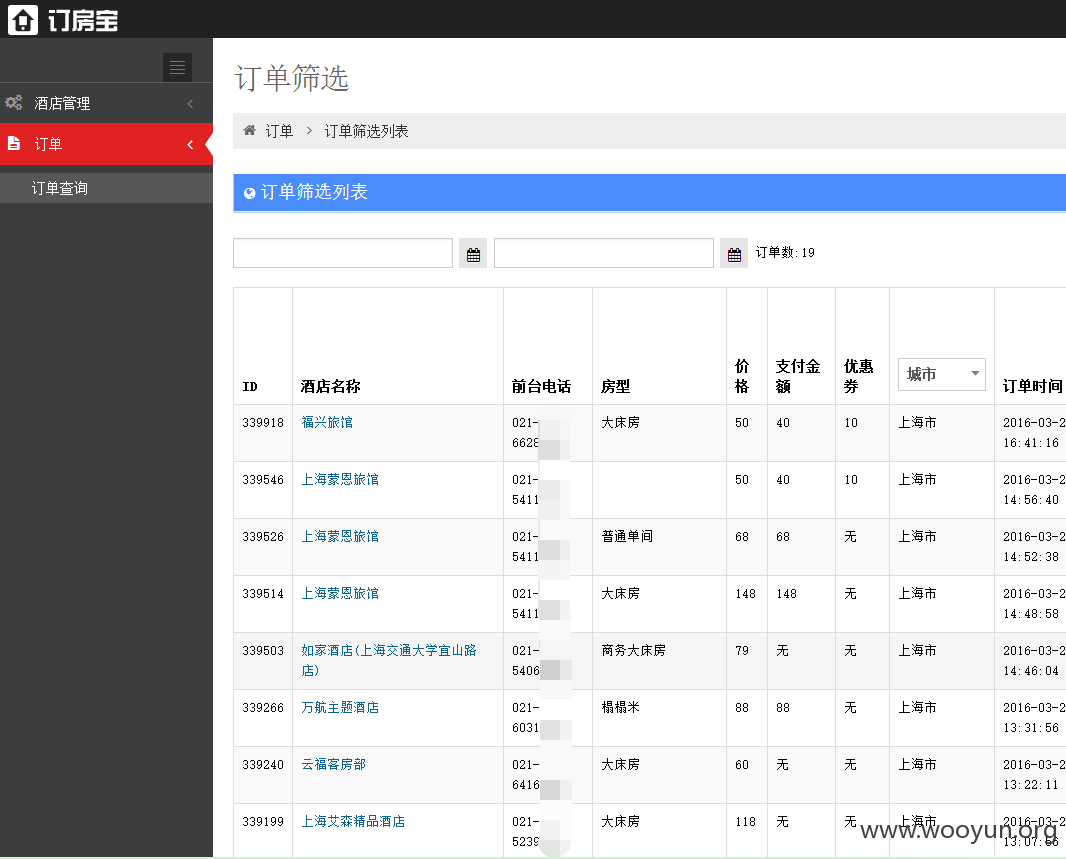1066x859 pixels.
Task: Click price 118 in order 339199
Action: pos(745,822)
